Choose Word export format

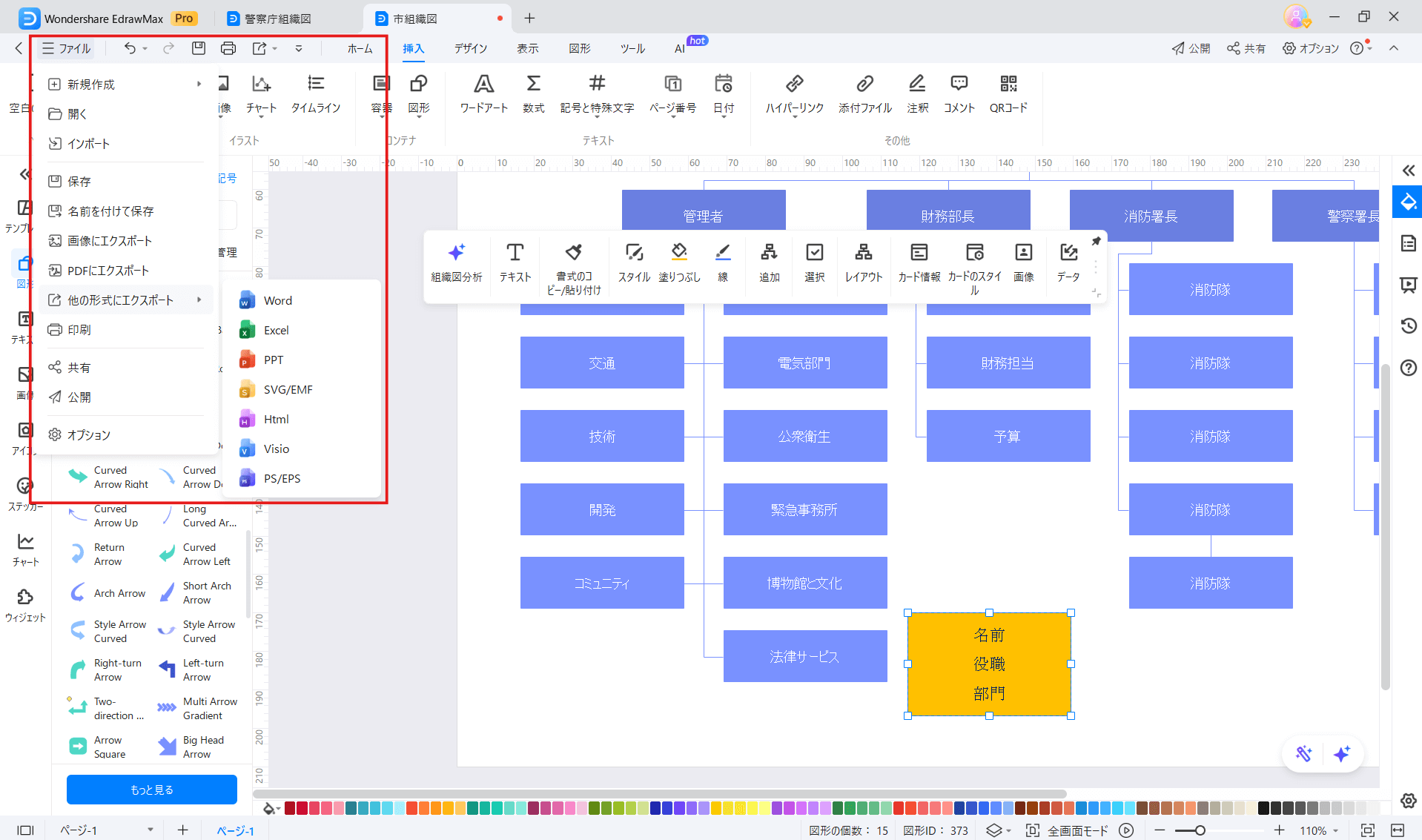click(x=277, y=300)
